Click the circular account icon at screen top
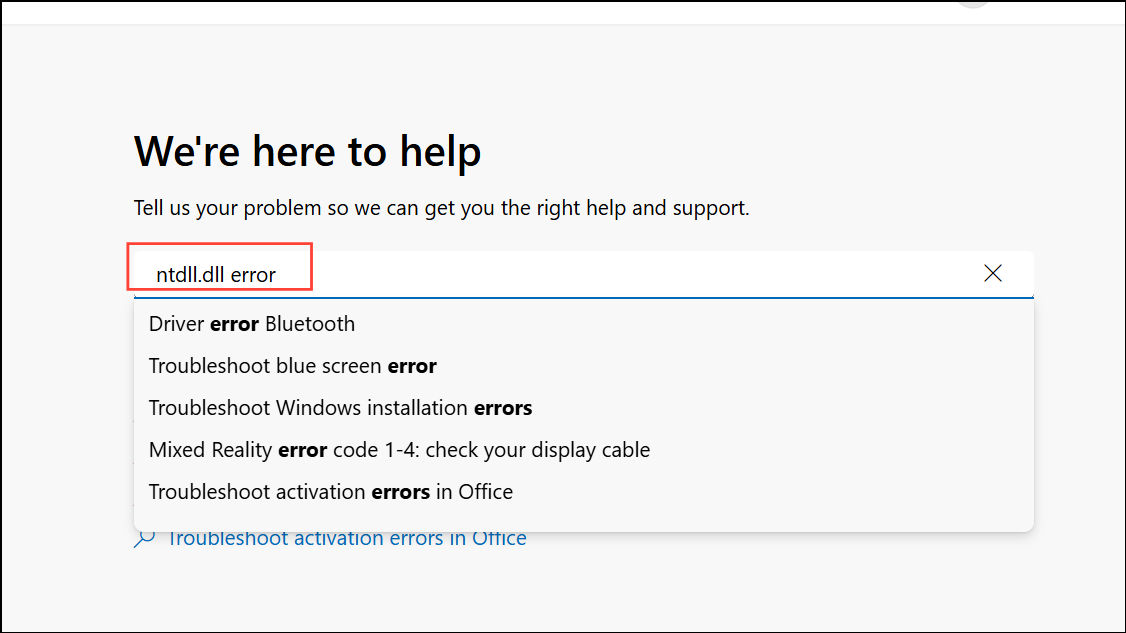The width and height of the screenshot is (1126, 633). click(971, 6)
